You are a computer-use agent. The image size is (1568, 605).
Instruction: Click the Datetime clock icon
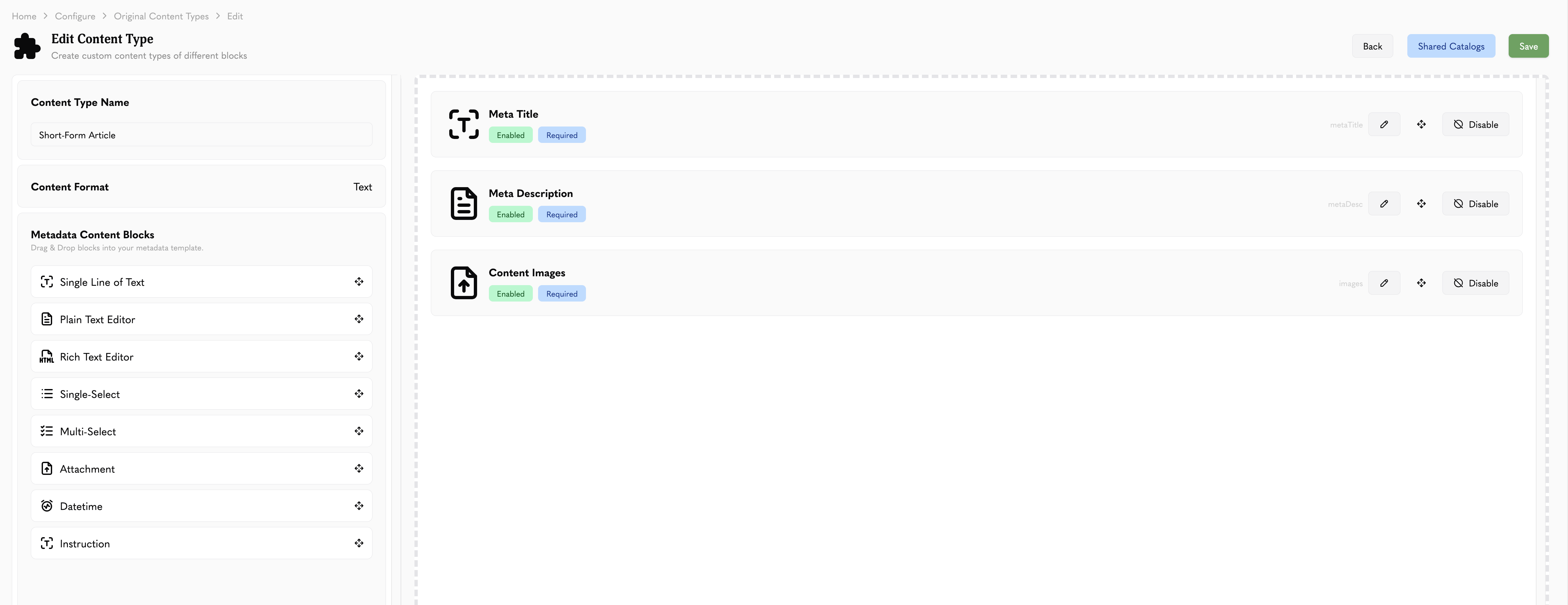pyautogui.click(x=47, y=506)
